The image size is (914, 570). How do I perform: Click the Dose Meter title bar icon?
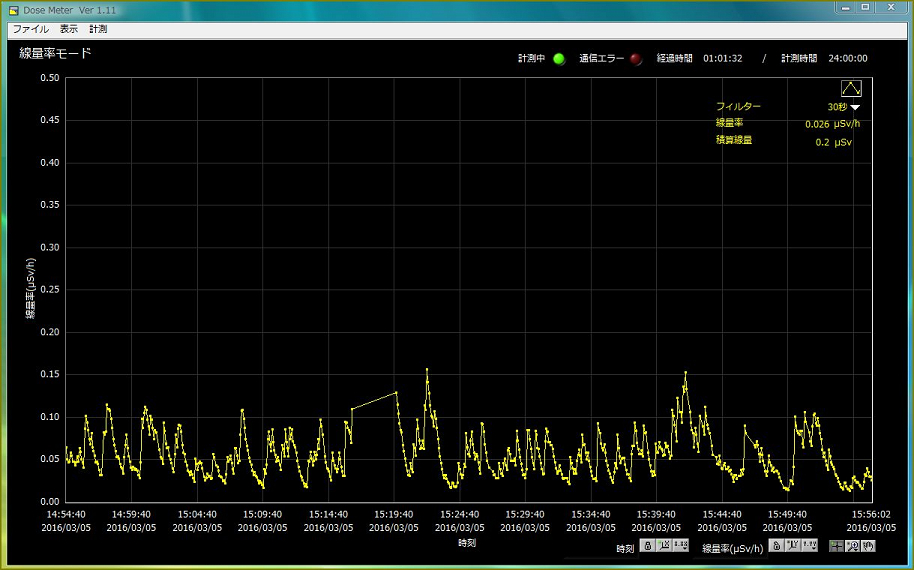(x=13, y=9)
